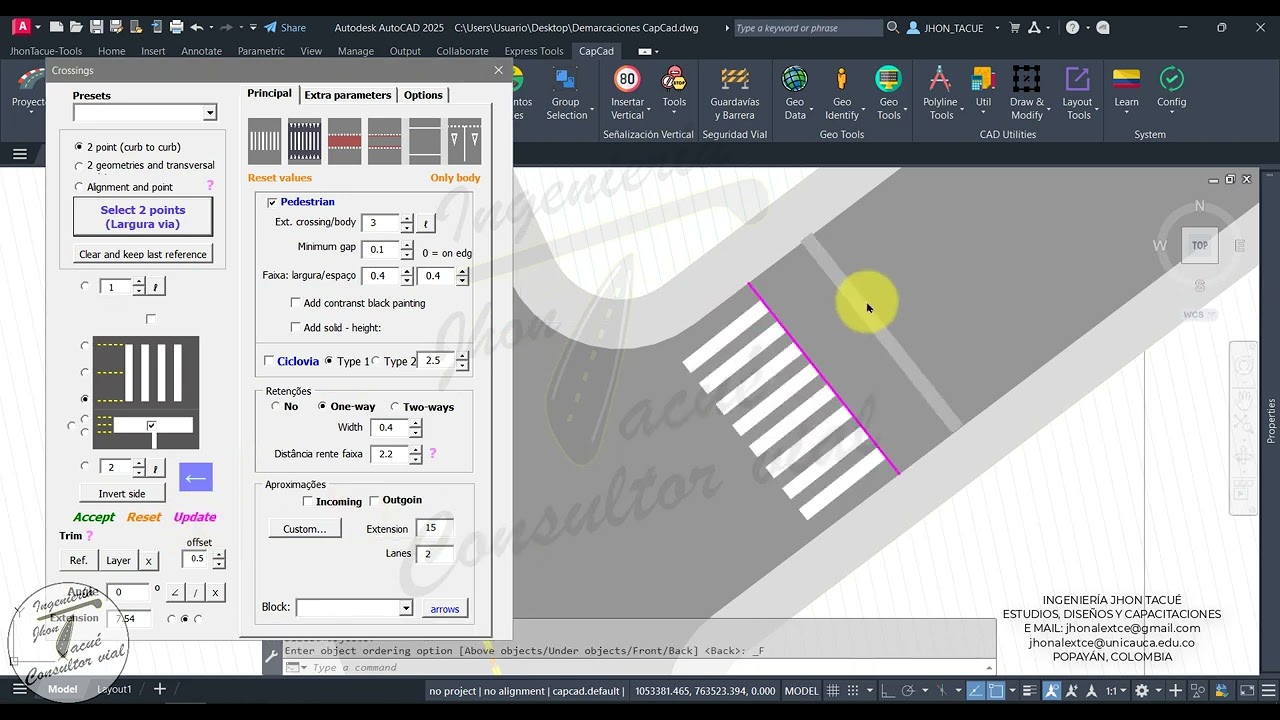Adjust the Minimum gap spinner
This screenshot has height=720, width=1280.
tap(407, 249)
